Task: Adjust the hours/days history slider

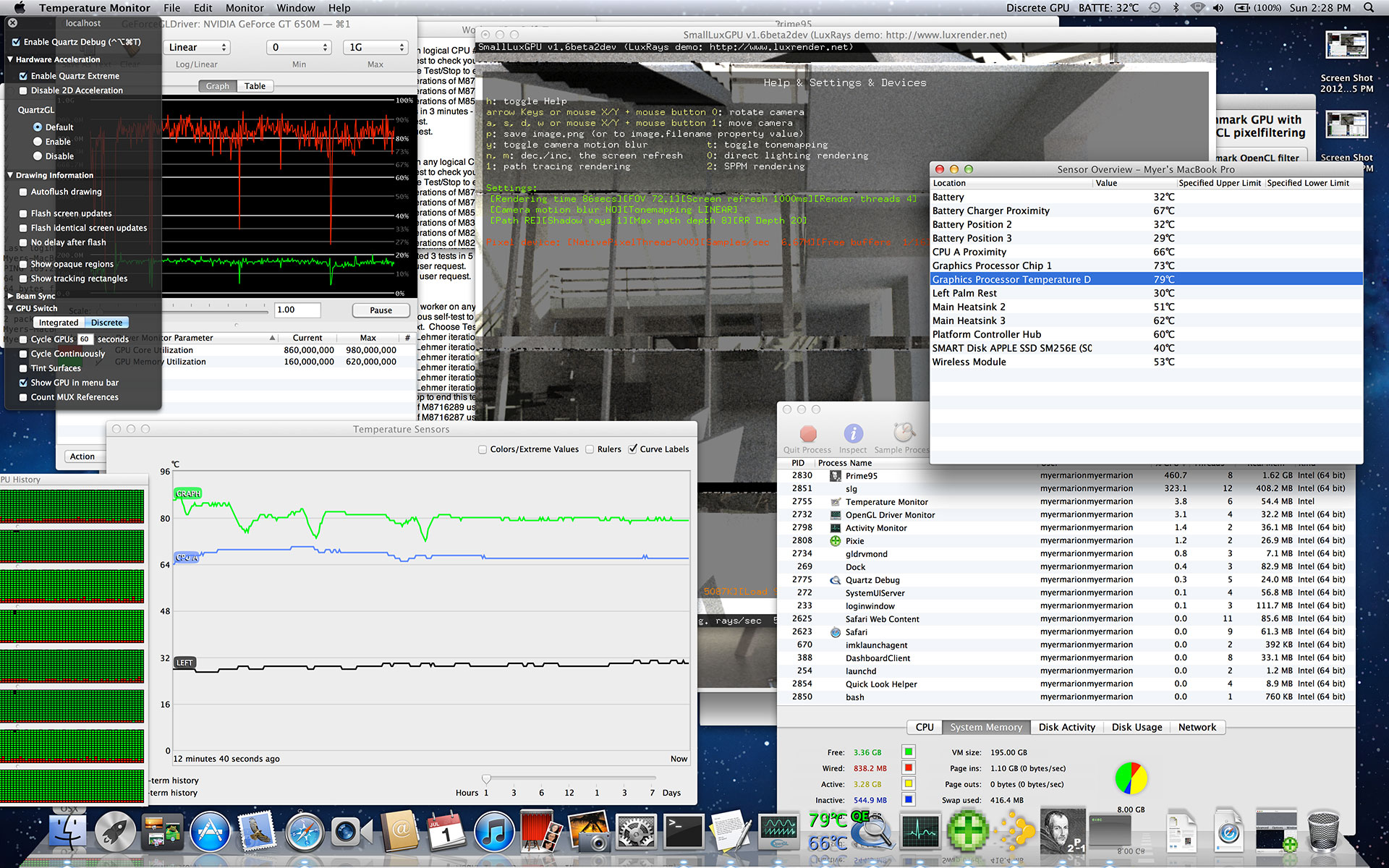Action: pos(486,779)
